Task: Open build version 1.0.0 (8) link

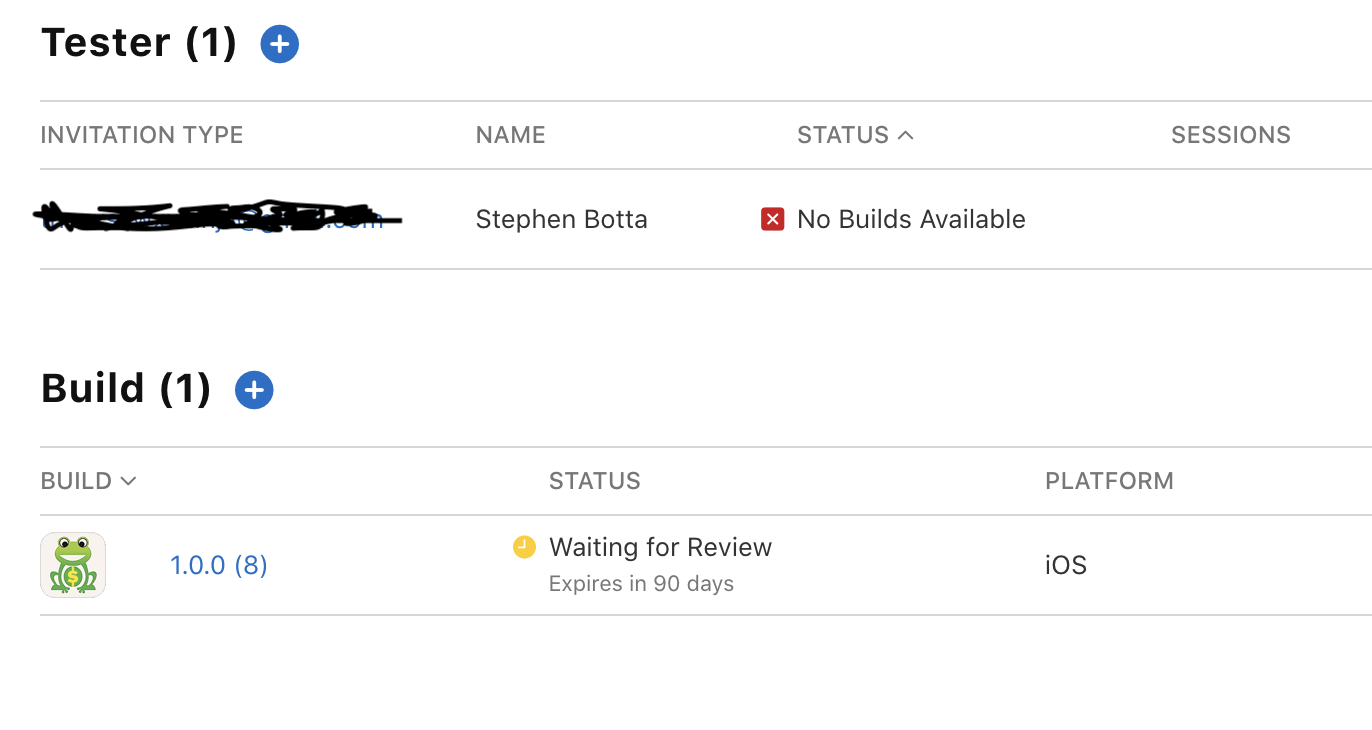Action: point(219,565)
